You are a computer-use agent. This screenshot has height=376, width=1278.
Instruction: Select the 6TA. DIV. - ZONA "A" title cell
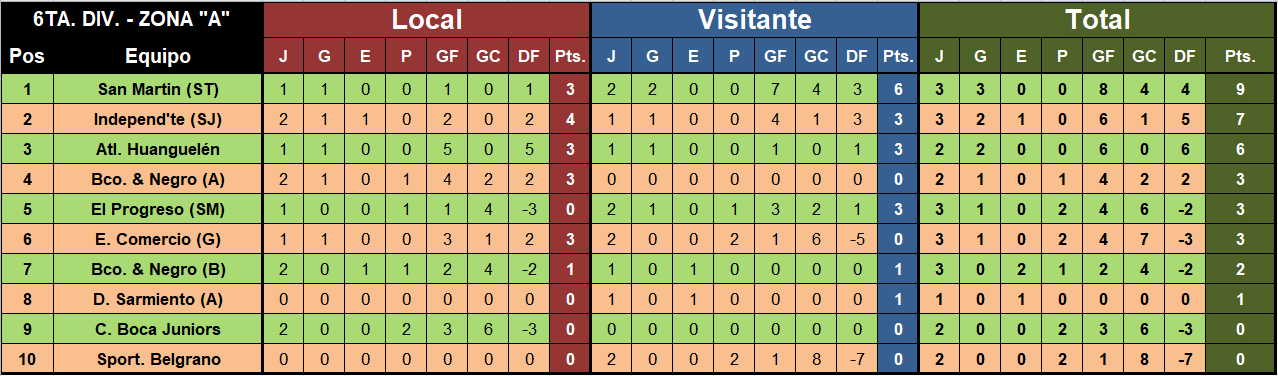click(x=131, y=19)
